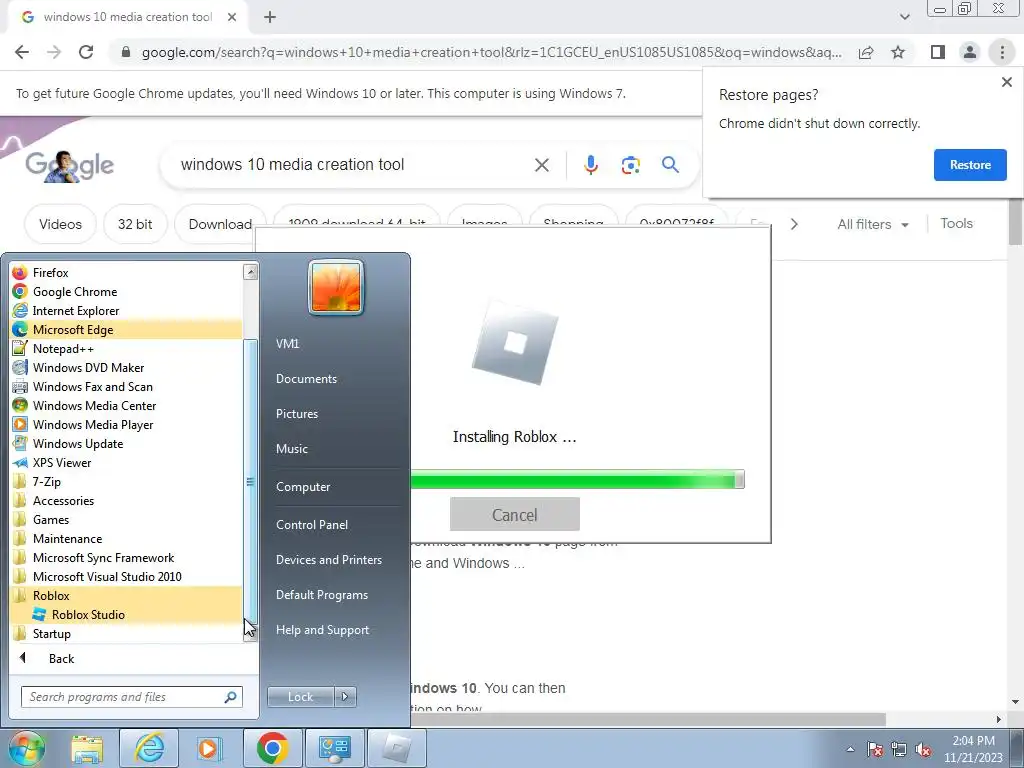Click the Google search magnifier
The image size is (1024, 768).
point(670,165)
